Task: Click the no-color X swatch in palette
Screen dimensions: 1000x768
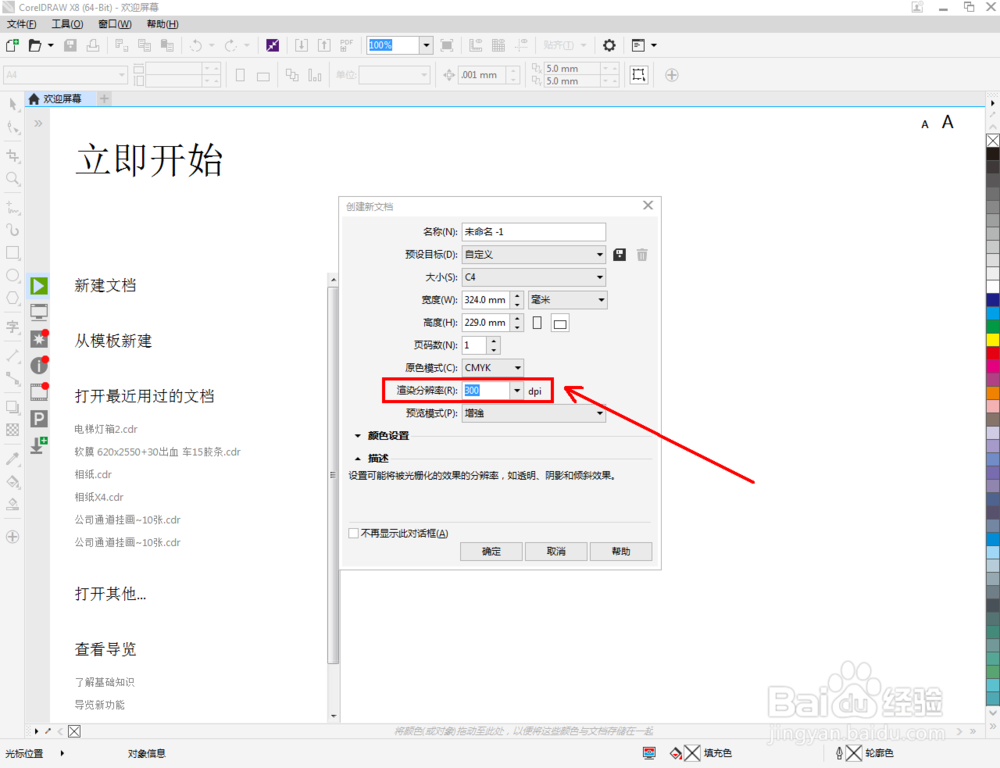Action: point(993,140)
